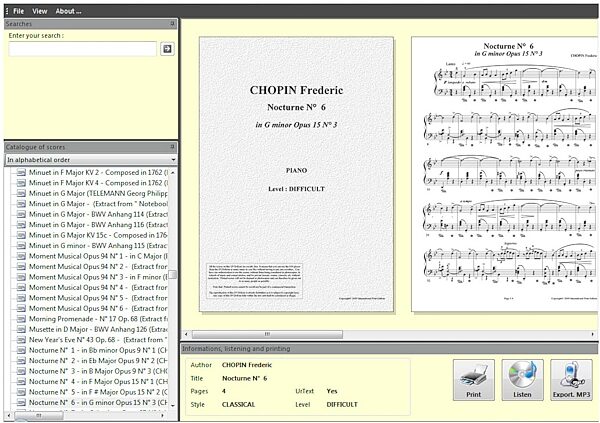Click score icon beside Minuet in G minor
Screen dimensions: 600x423
21,246
